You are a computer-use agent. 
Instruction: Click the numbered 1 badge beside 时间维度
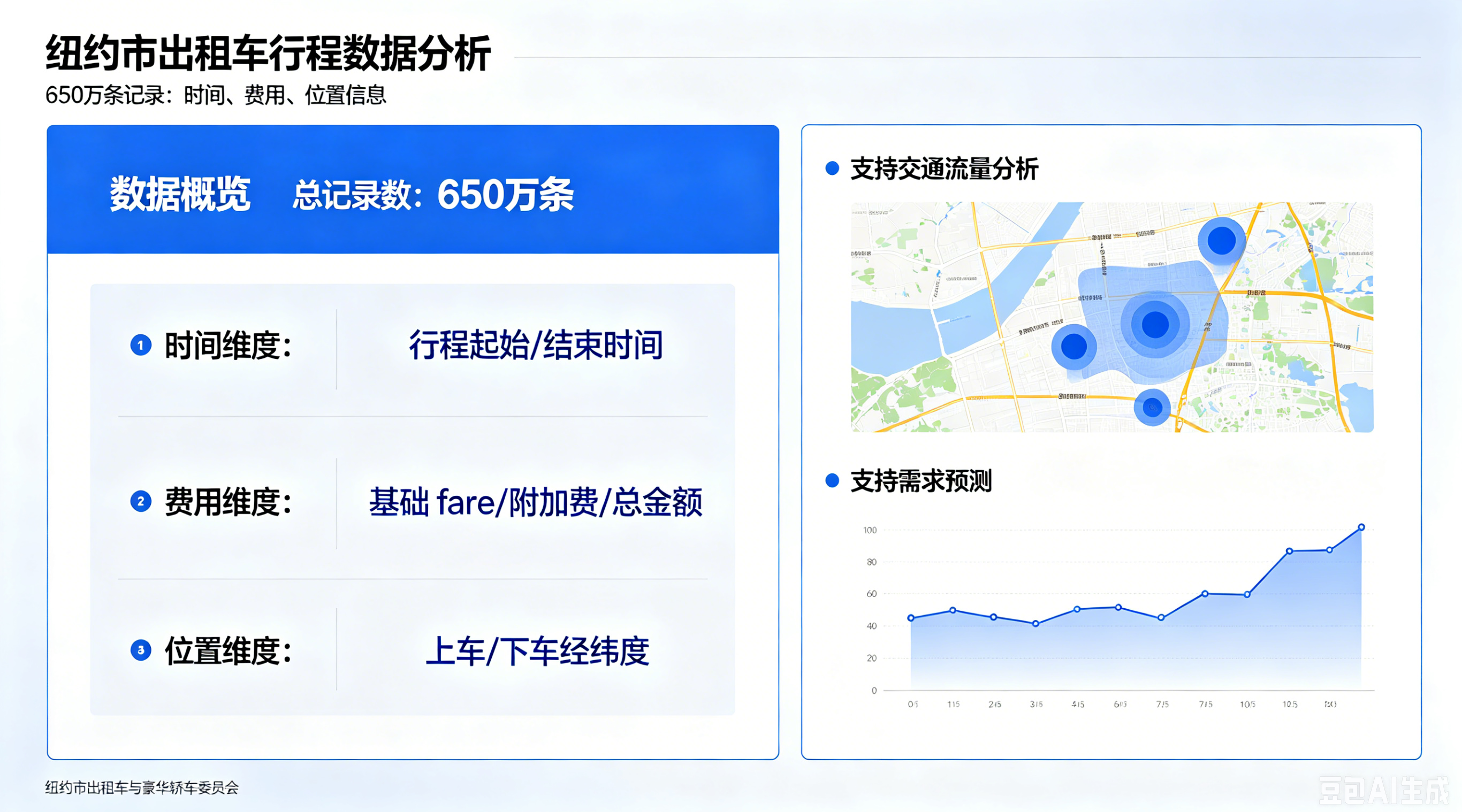(x=141, y=345)
